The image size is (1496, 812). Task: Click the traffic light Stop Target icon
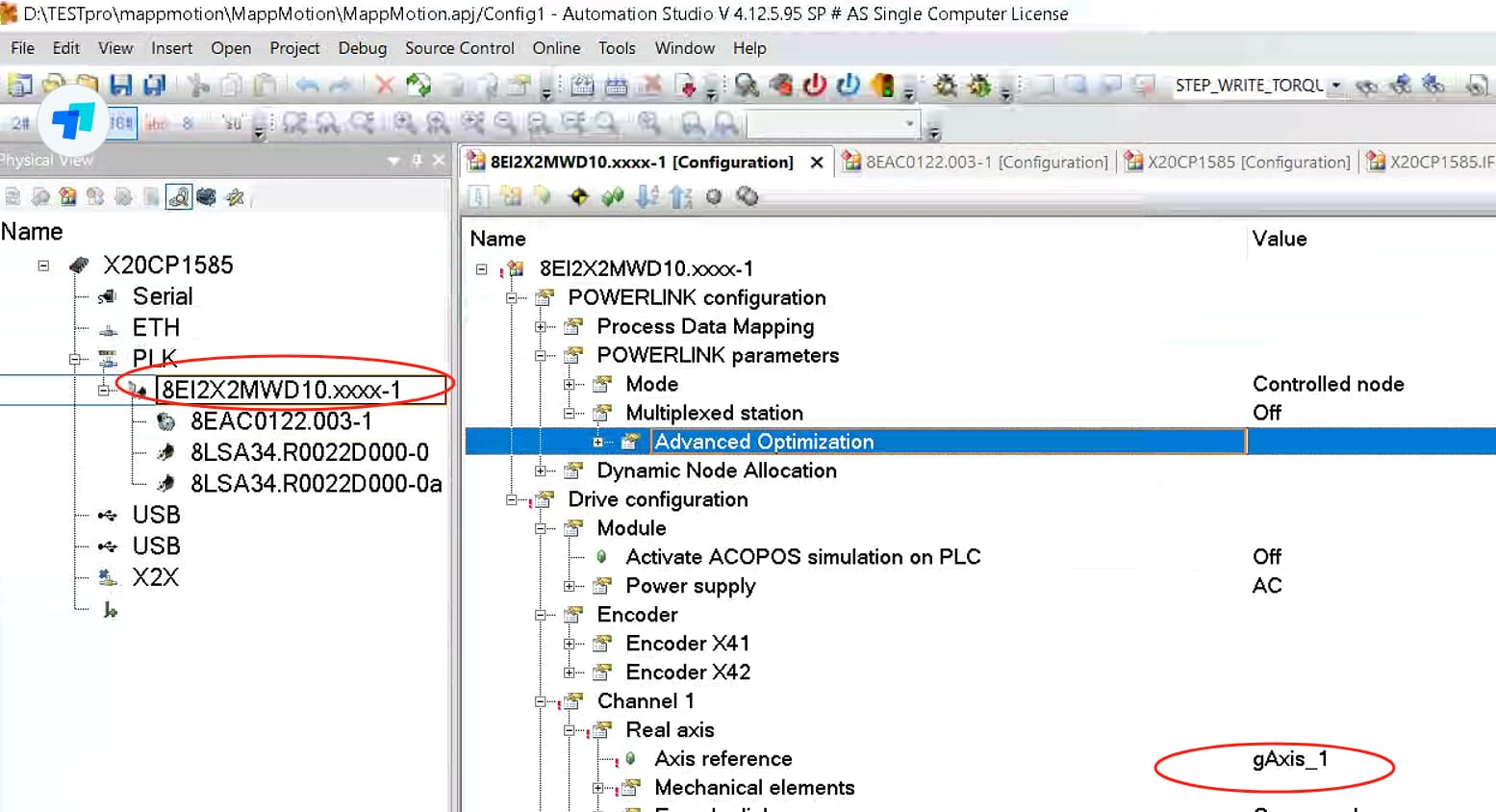click(881, 86)
